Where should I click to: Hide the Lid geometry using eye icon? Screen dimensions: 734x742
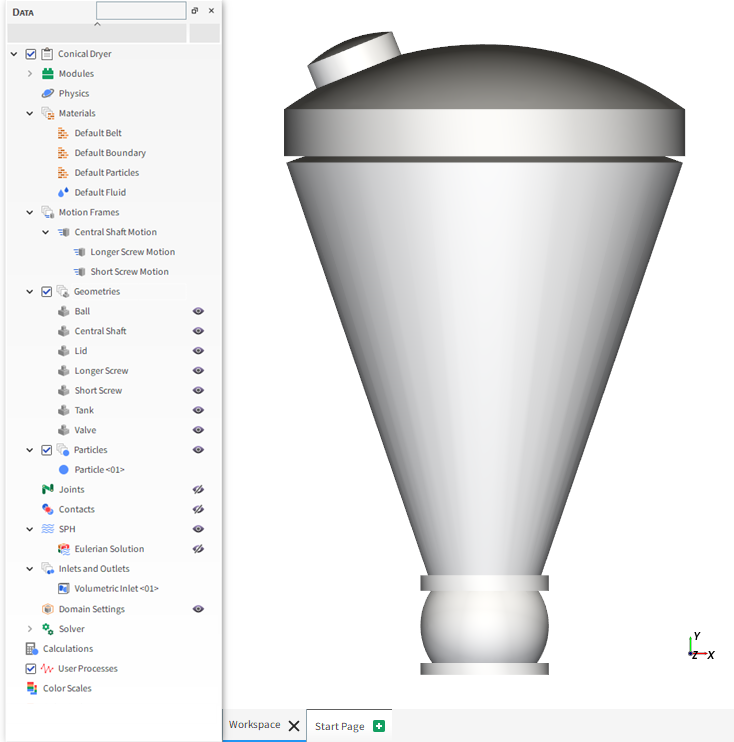pyautogui.click(x=198, y=351)
